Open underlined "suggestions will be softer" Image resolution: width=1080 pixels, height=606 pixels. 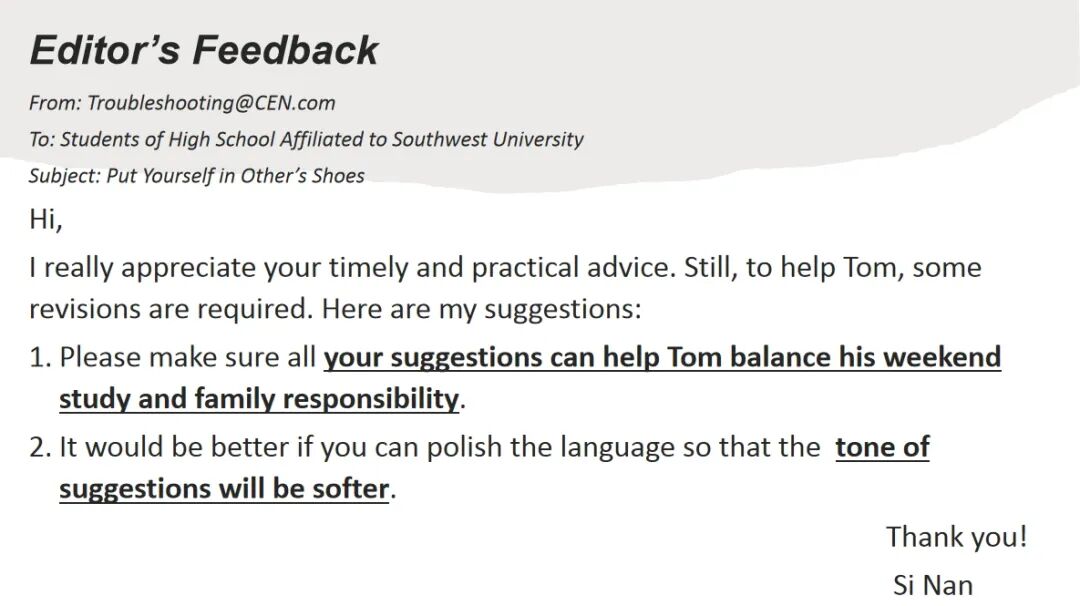tap(223, 489)
